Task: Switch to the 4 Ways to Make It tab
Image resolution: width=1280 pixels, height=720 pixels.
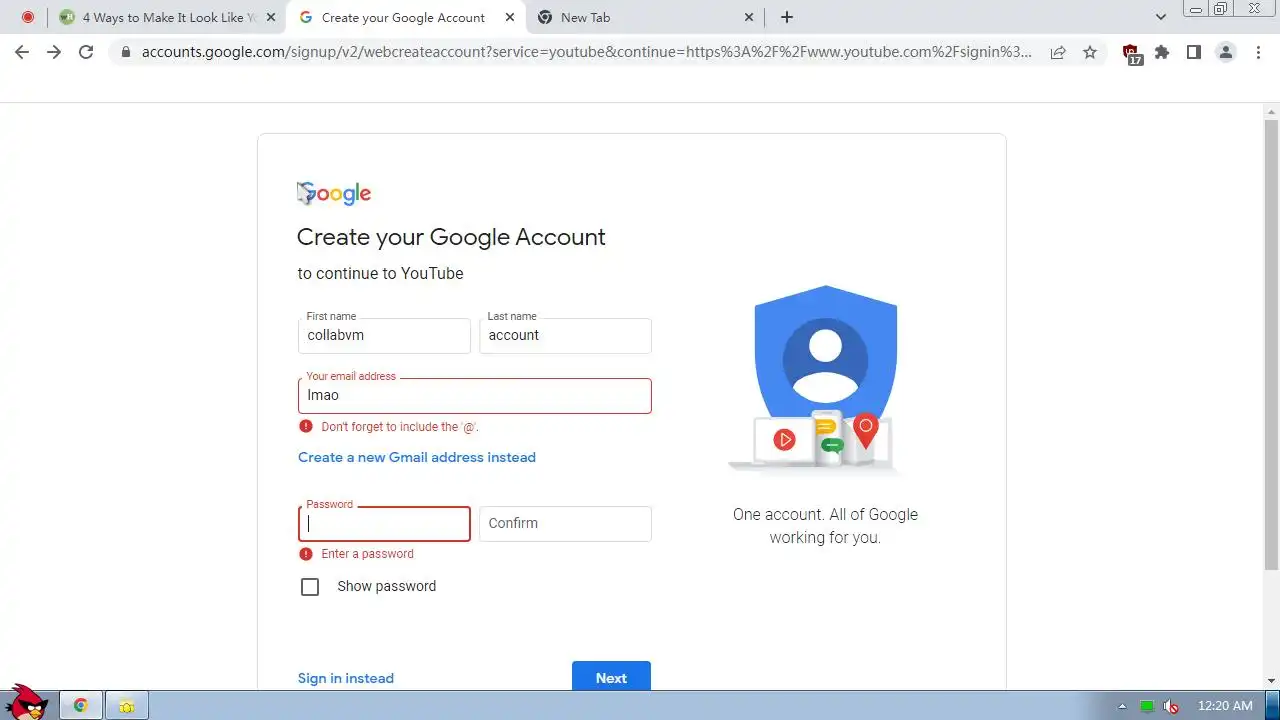Action: click(165, 17)
